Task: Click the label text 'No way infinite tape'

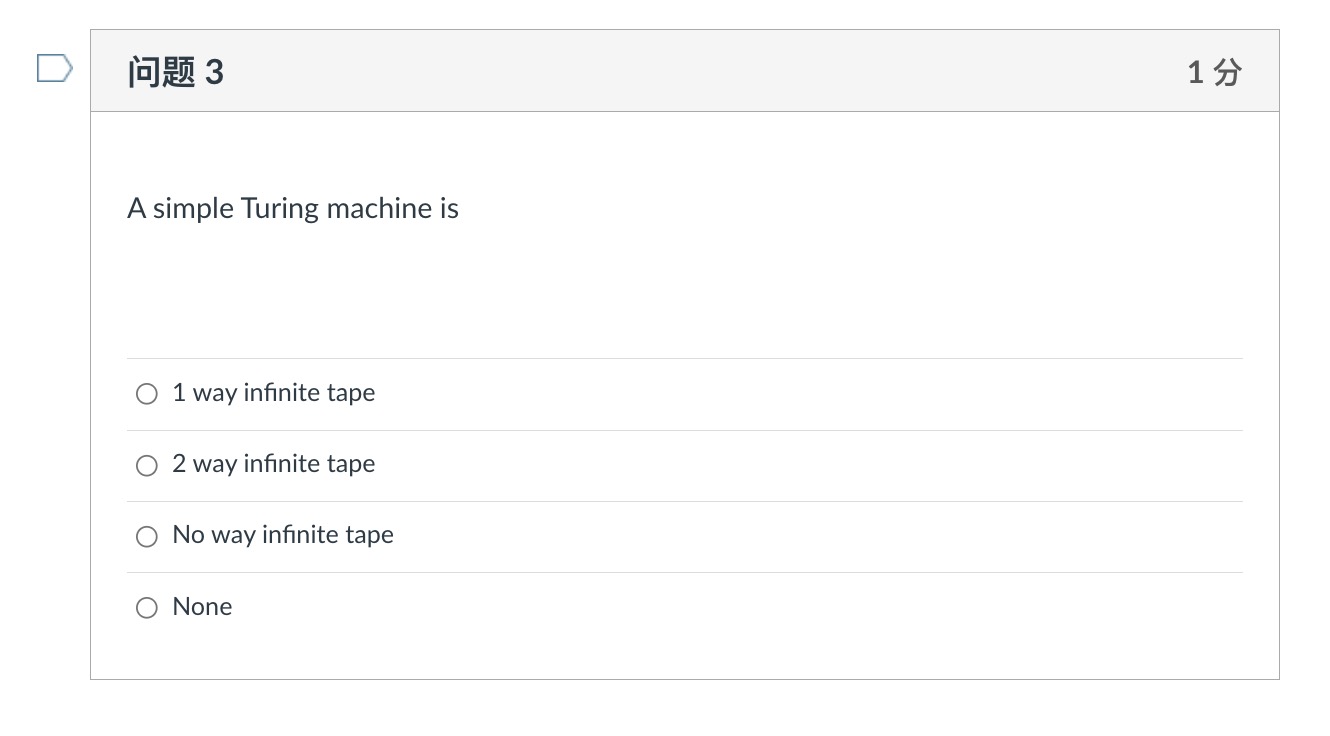Action: click(x=282, y=535)
